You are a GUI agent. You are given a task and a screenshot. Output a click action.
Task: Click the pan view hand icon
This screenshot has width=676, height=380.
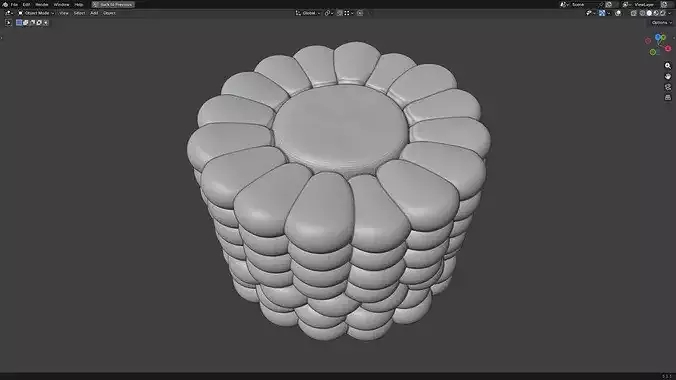click(668, 76)
